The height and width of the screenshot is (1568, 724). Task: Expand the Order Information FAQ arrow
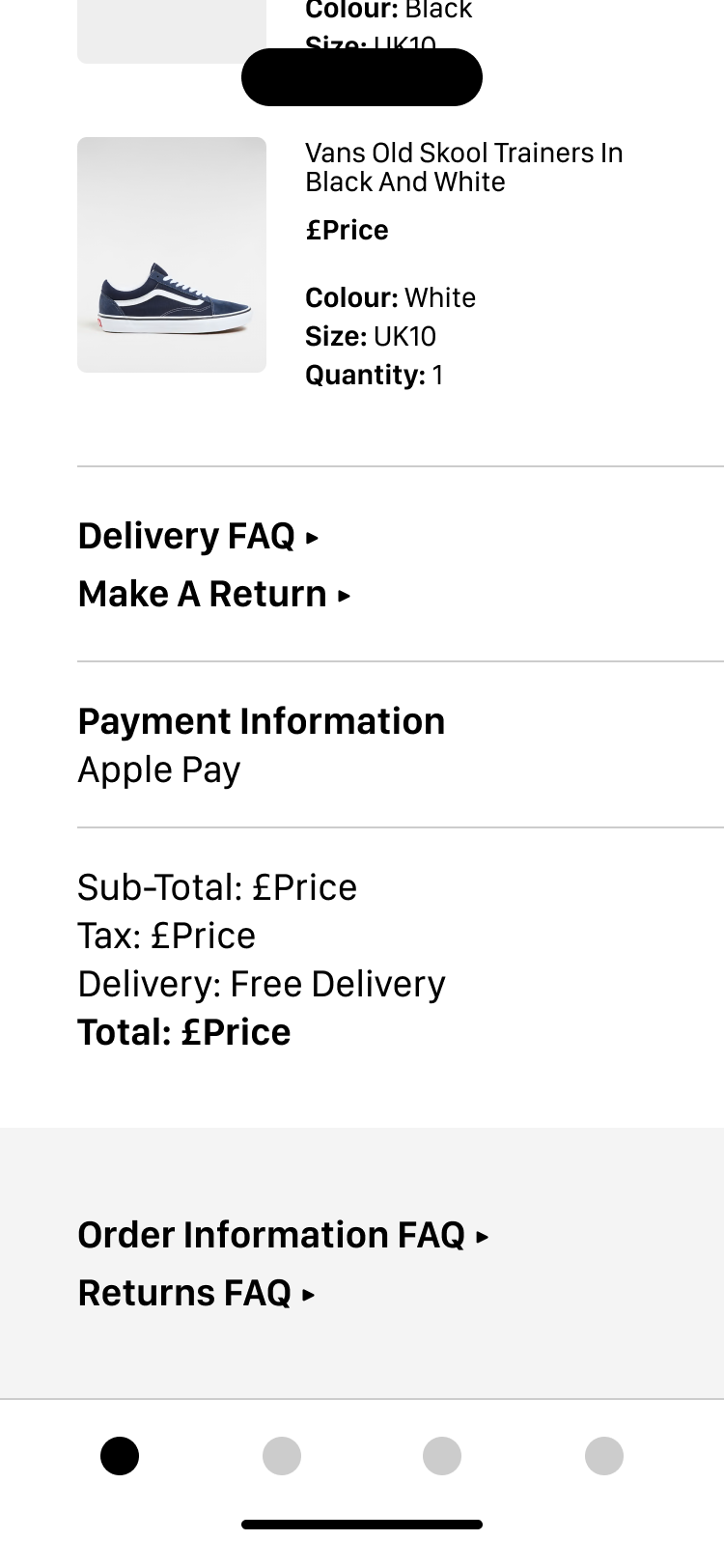click(483, 1237)
